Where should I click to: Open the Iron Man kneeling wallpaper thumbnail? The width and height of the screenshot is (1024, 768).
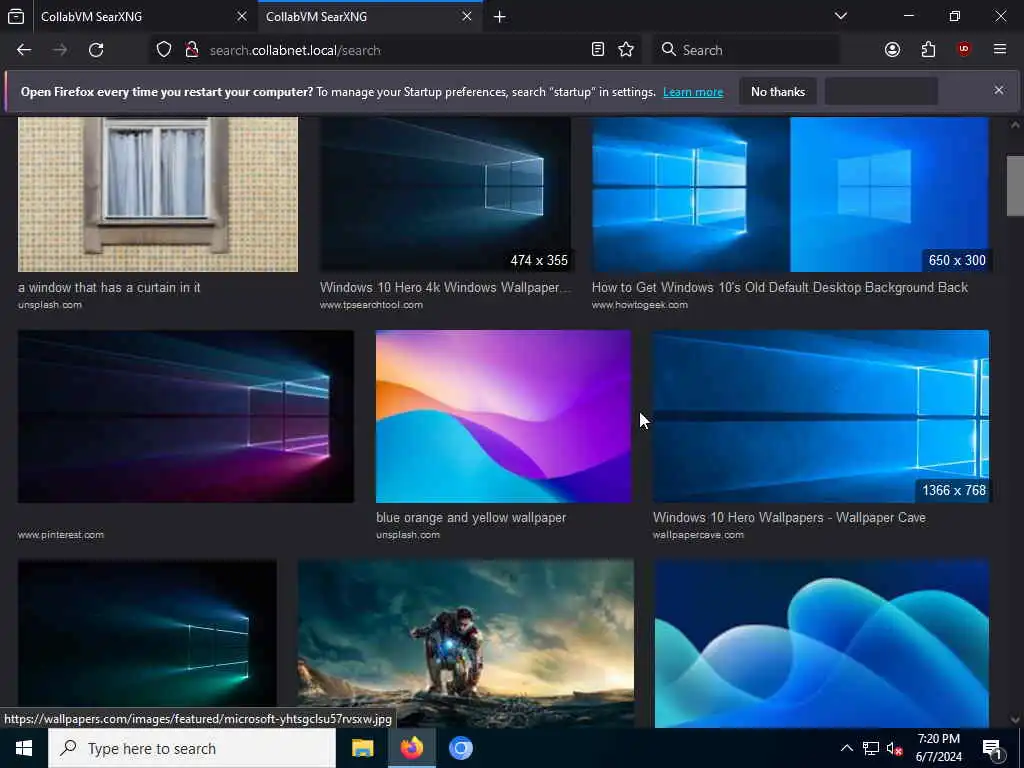pos(466,643)
